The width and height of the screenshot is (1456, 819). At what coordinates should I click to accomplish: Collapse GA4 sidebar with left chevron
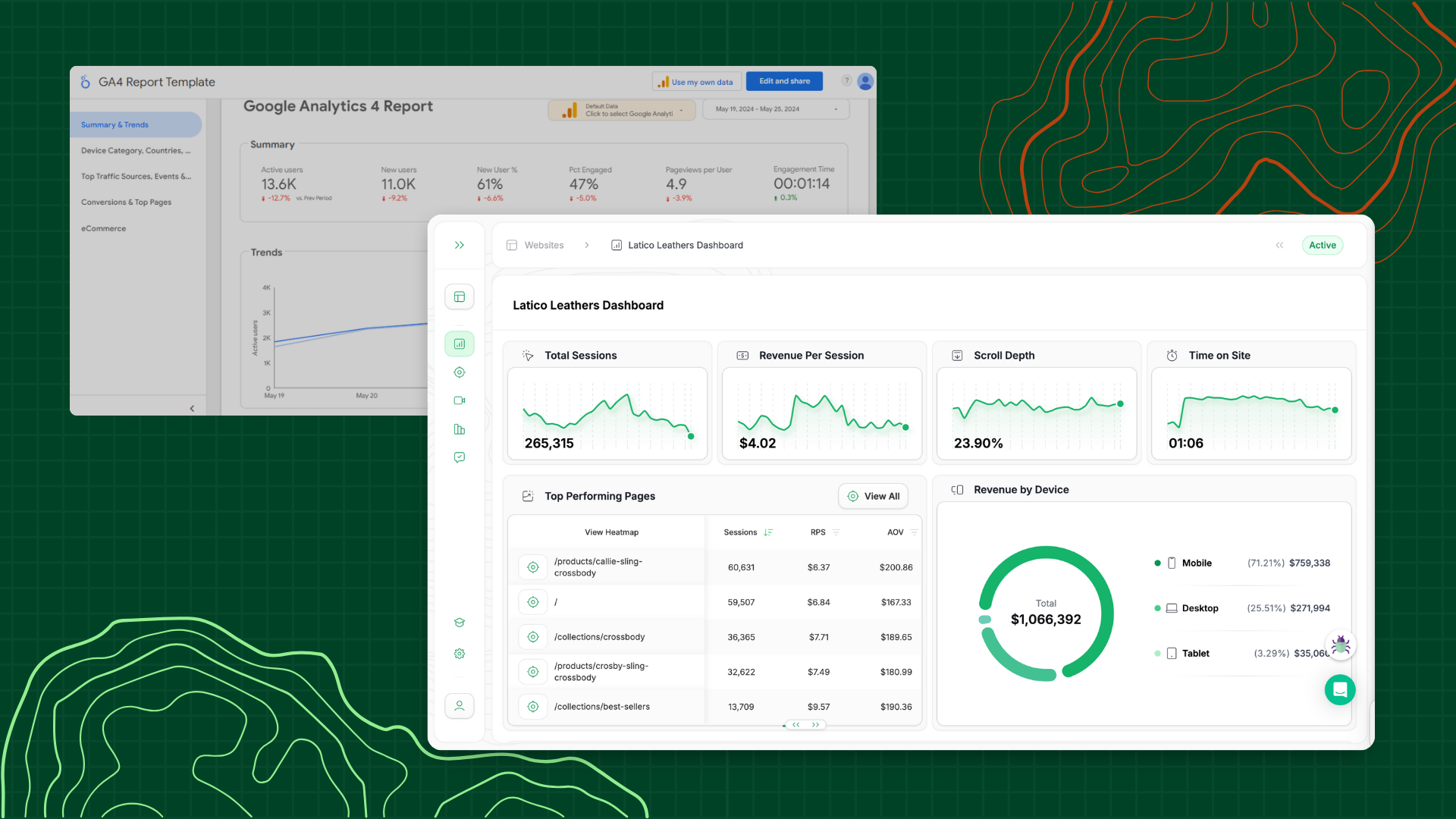tap(192, 409)
